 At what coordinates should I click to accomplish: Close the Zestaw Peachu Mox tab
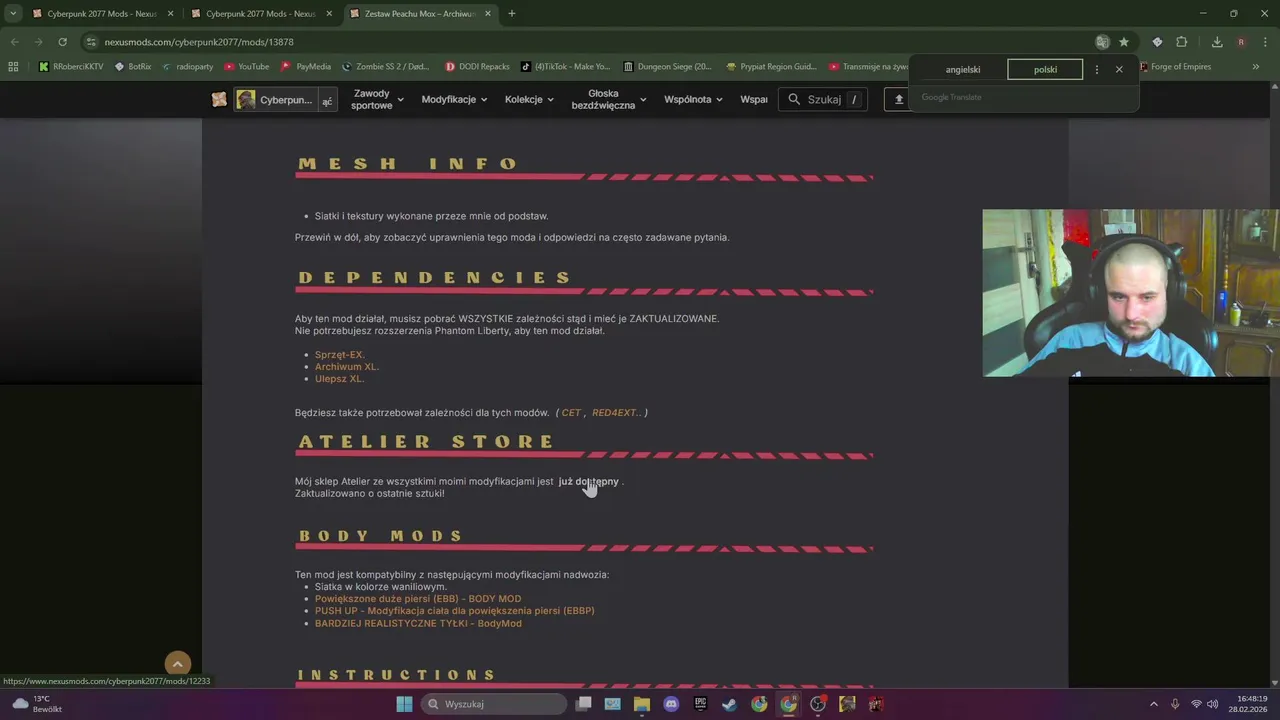point(487,14)
